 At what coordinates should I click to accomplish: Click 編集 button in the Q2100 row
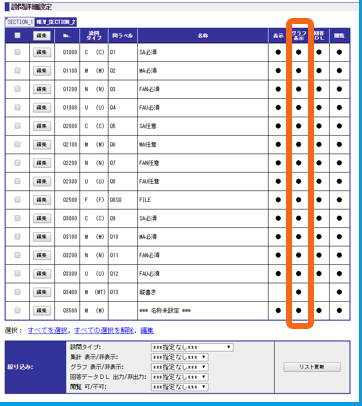click(42, 145)
